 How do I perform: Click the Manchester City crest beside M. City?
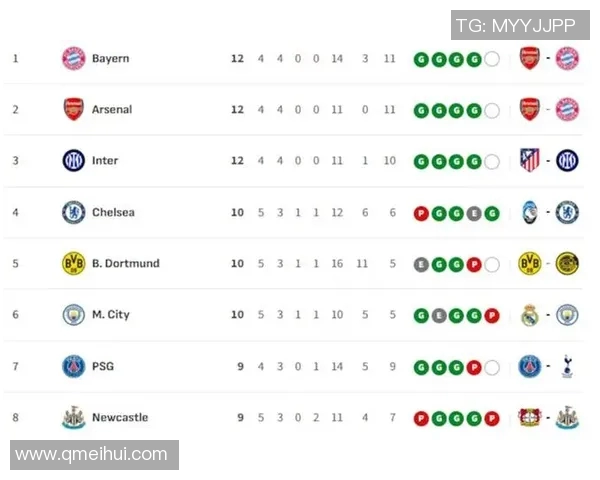[x=74, y=315]
